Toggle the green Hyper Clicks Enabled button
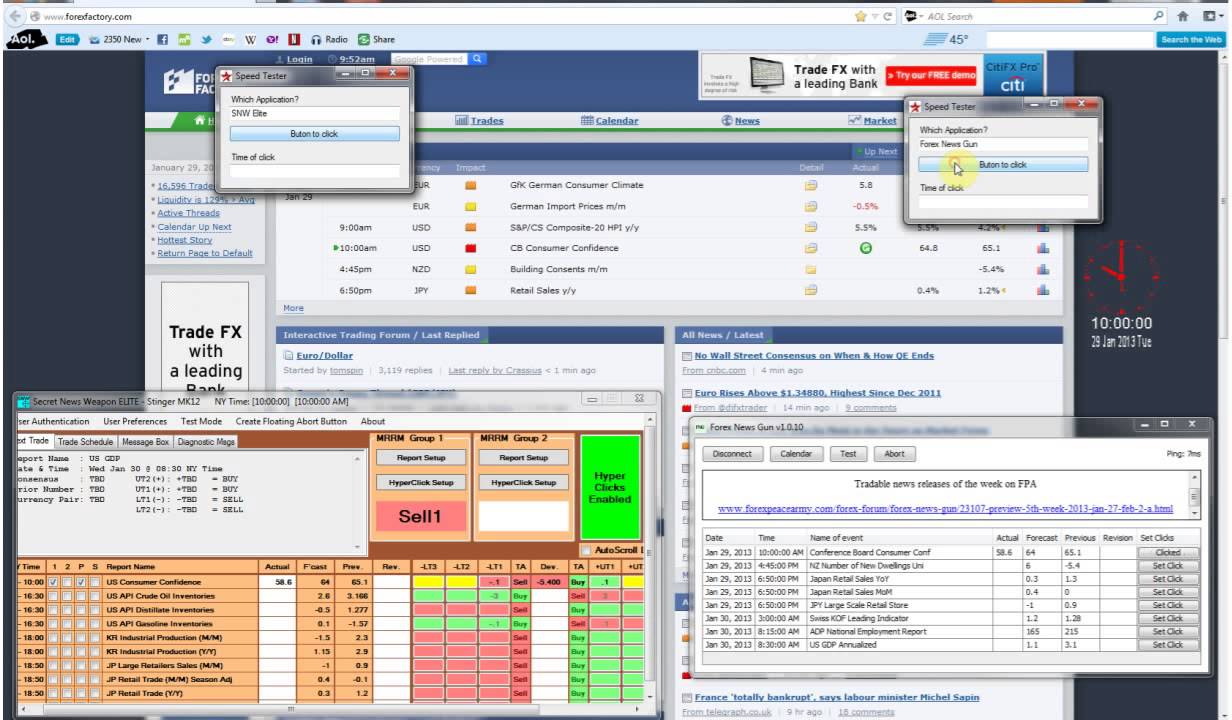 610,487
